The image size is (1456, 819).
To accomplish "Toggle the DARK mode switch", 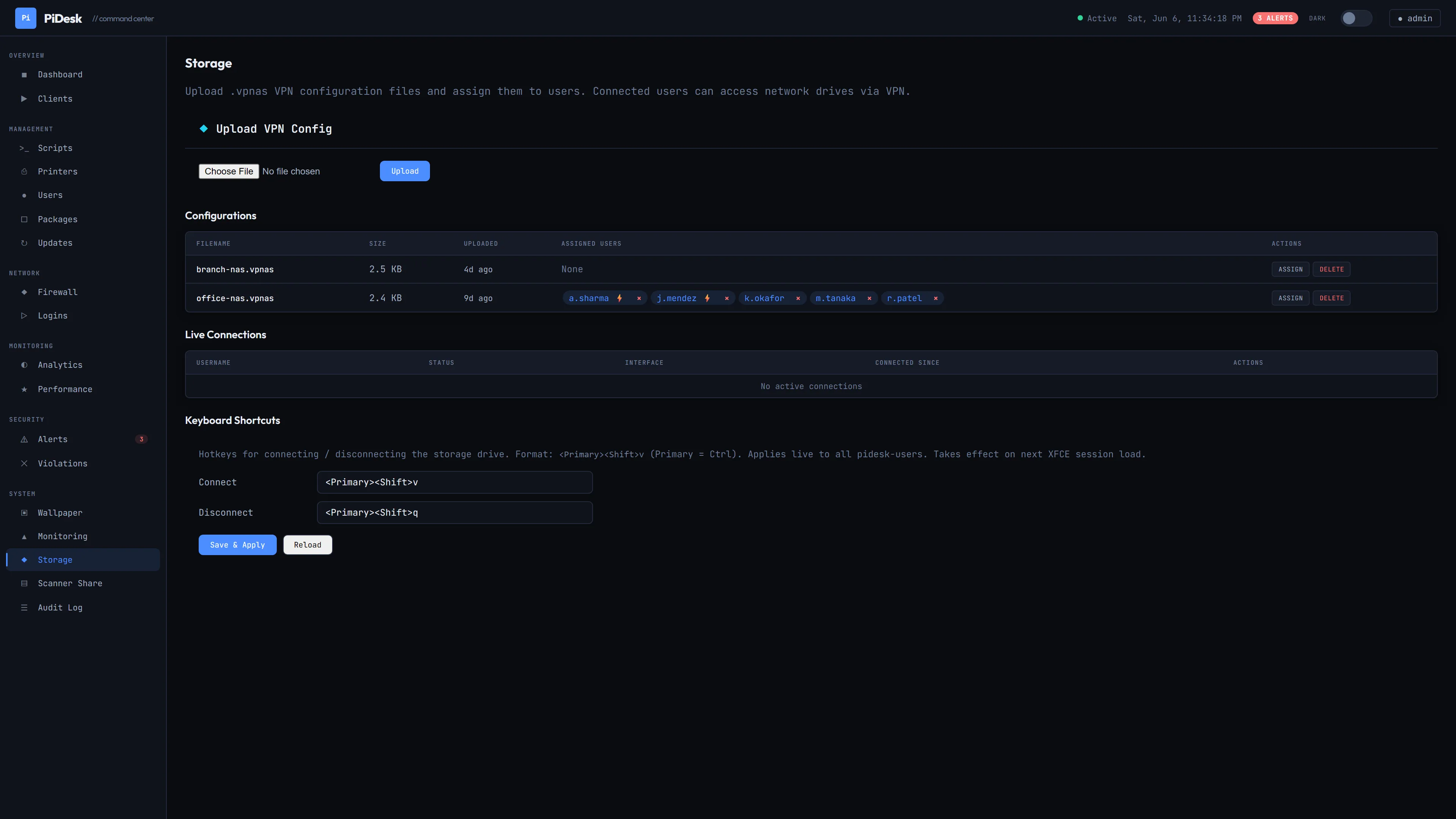I will click(1356, 18).
